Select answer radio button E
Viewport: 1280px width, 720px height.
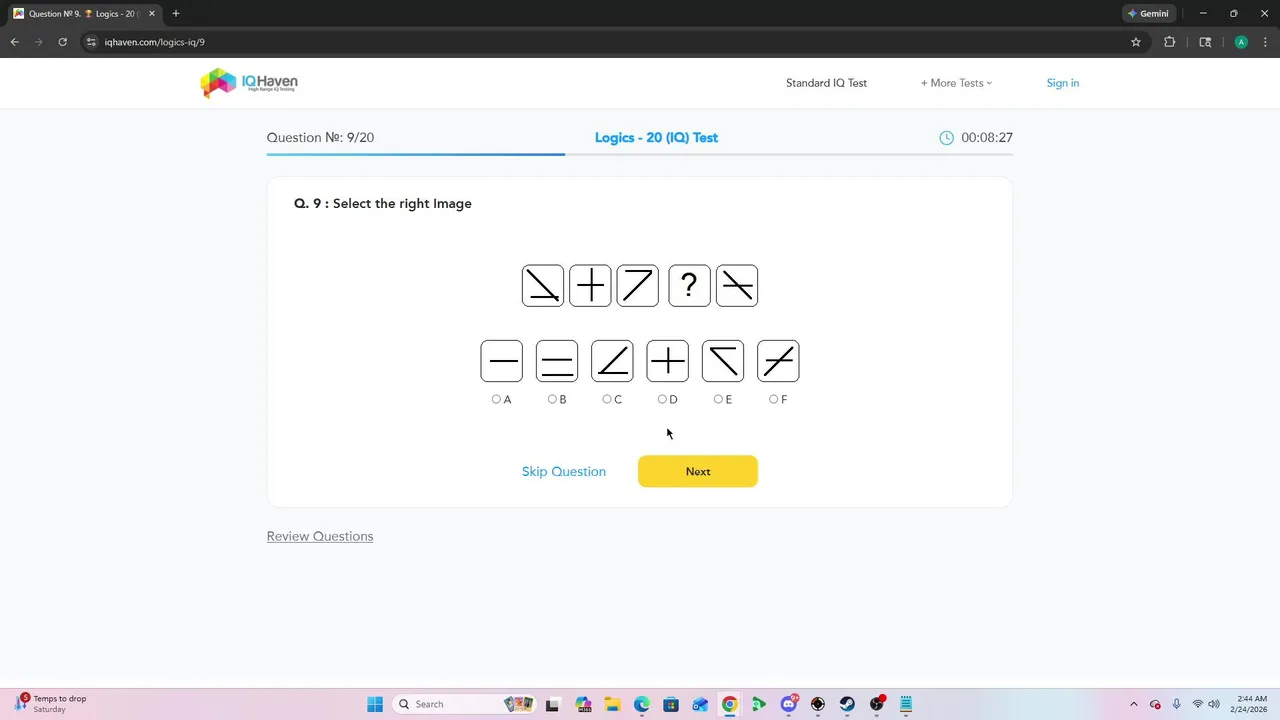click(x=718, y=399)
